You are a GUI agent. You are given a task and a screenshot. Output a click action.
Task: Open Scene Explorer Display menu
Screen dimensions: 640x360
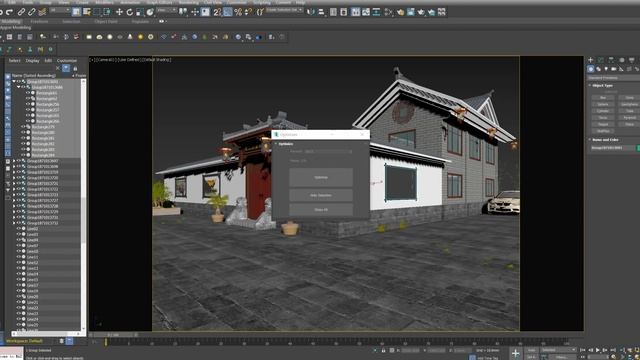pyautogui.click(x=32, y=60)
